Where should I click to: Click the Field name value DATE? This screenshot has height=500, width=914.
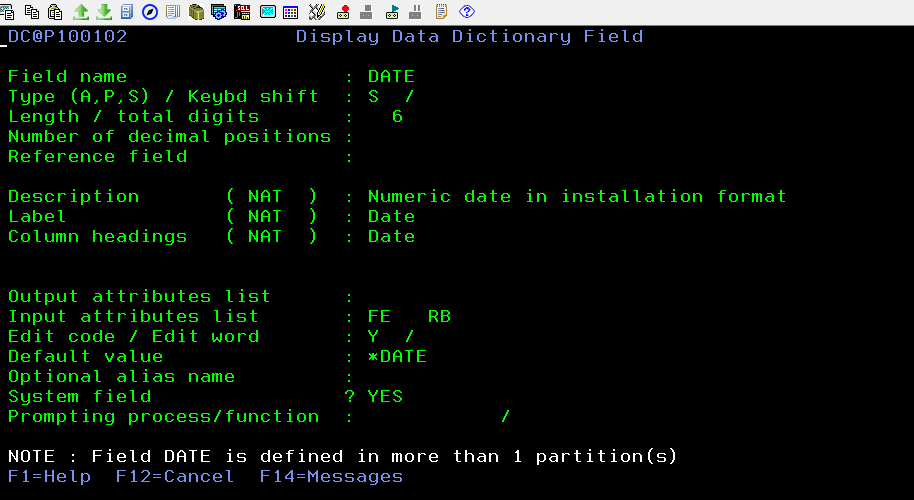(x=391, y=77)
